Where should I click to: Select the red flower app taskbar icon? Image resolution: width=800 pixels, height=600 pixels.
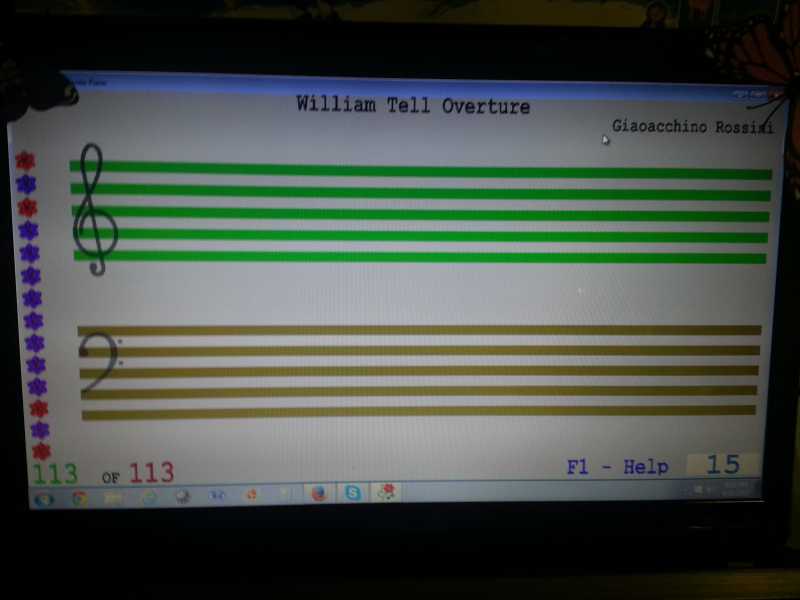click(387, 492)
